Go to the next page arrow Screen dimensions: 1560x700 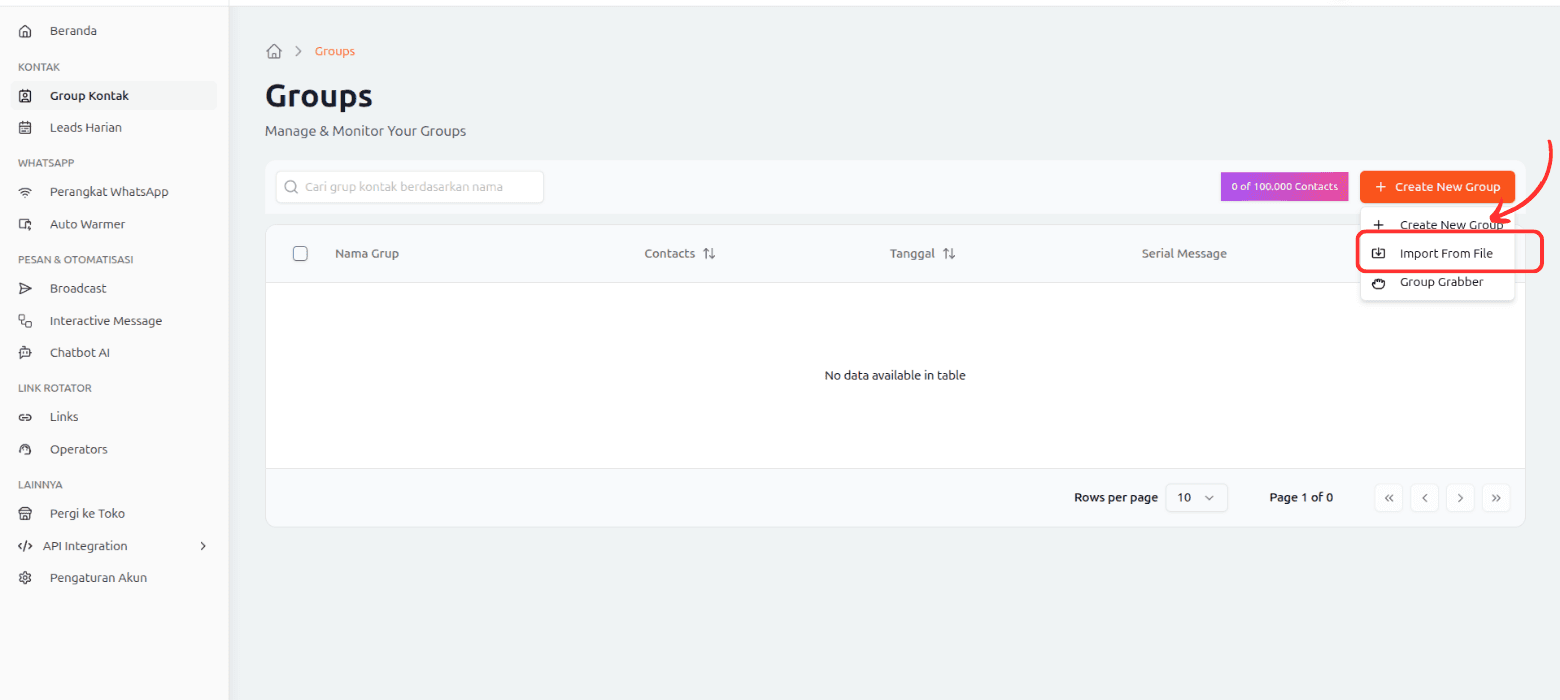(x=1460, y=497)
